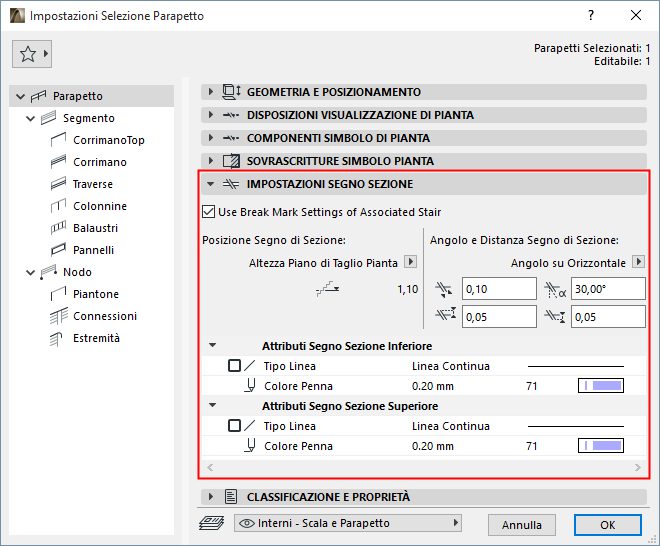Image resolution: width=660 pixels, height=546 pixels.
Task: Select the CorrimanoTop tree icon
Action: pos(57,140)
